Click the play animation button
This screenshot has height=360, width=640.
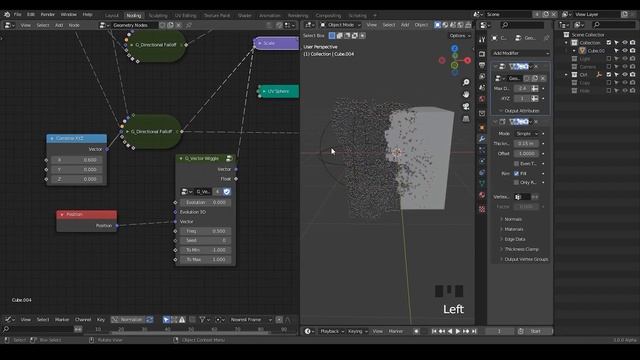point(458,331)
